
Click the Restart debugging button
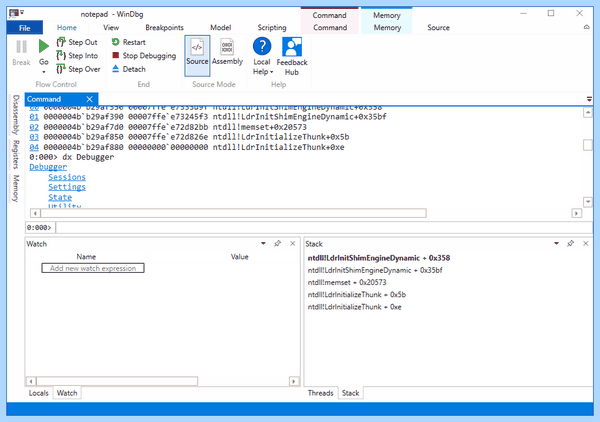129,42
